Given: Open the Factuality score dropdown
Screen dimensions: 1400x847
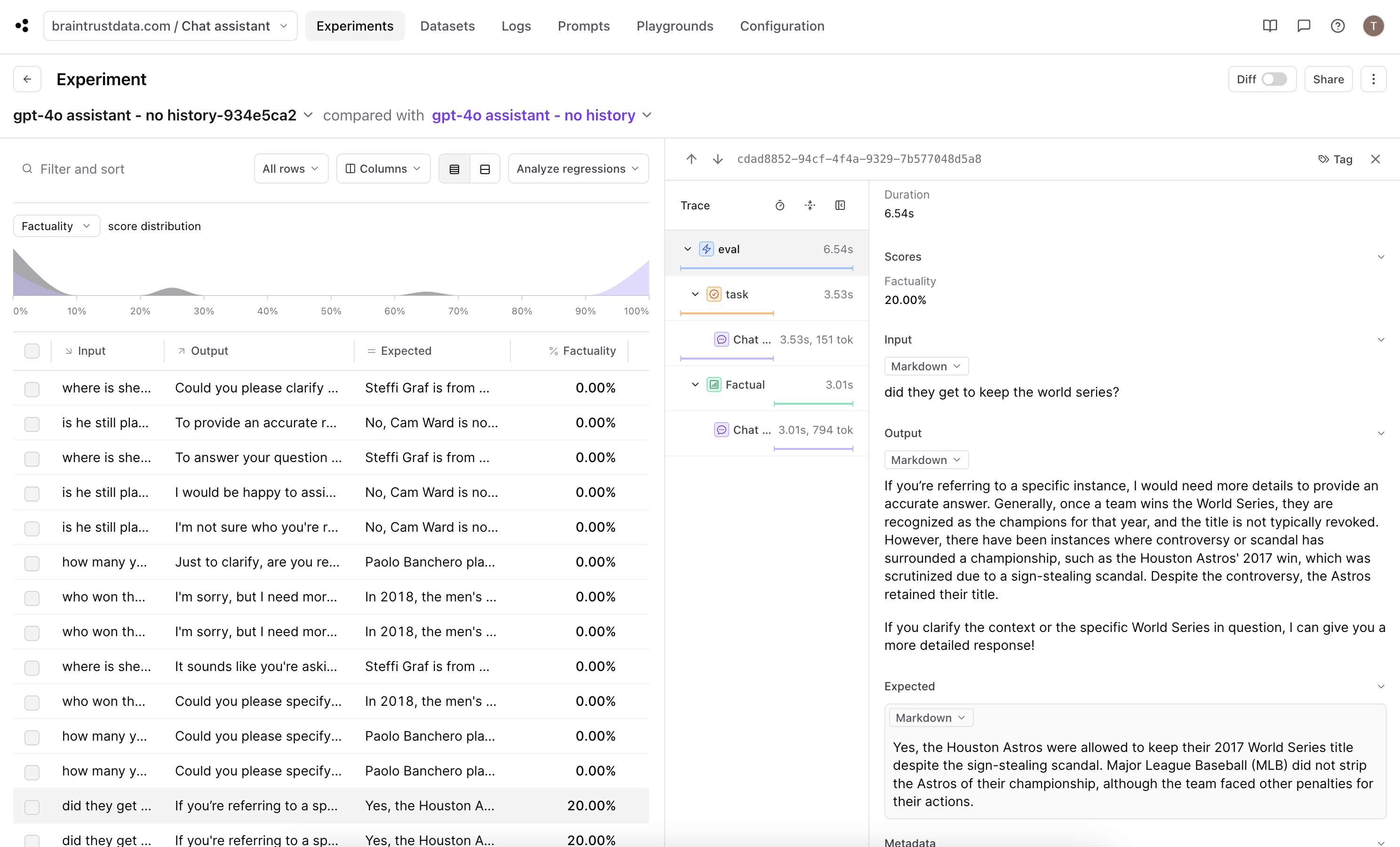Looking at the screenshot, I should pyautogui.click(x=56, y=226).
